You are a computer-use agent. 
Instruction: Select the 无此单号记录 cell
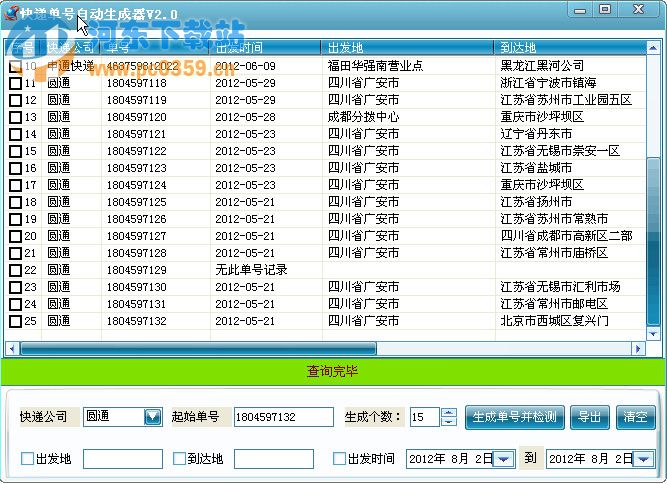pyautogui.click(x=251, y=270)
